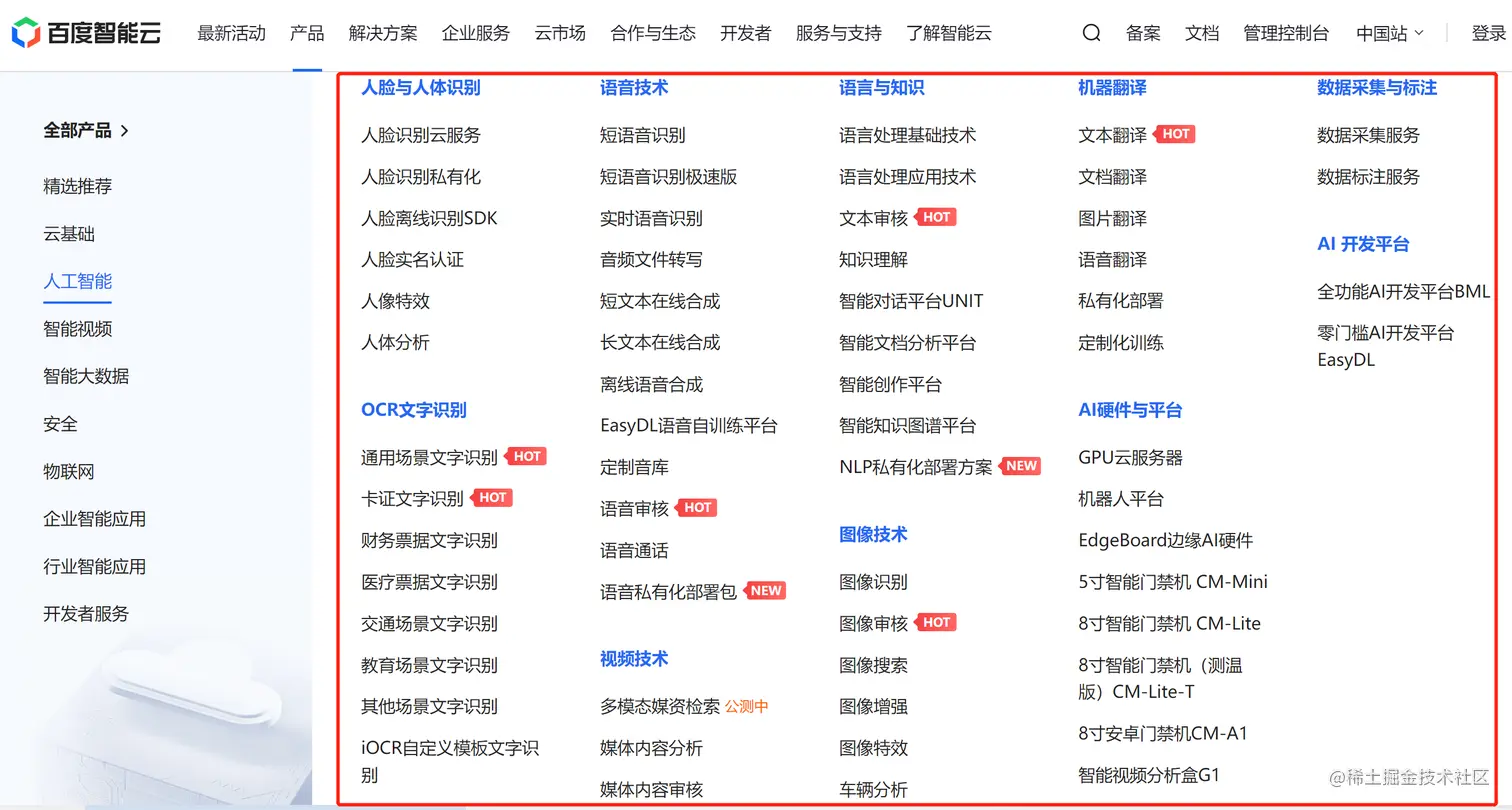
Task: Open 零门槛AI开发平台 EasyDL
Action: pyautogui.click(x=1385, y=346)
